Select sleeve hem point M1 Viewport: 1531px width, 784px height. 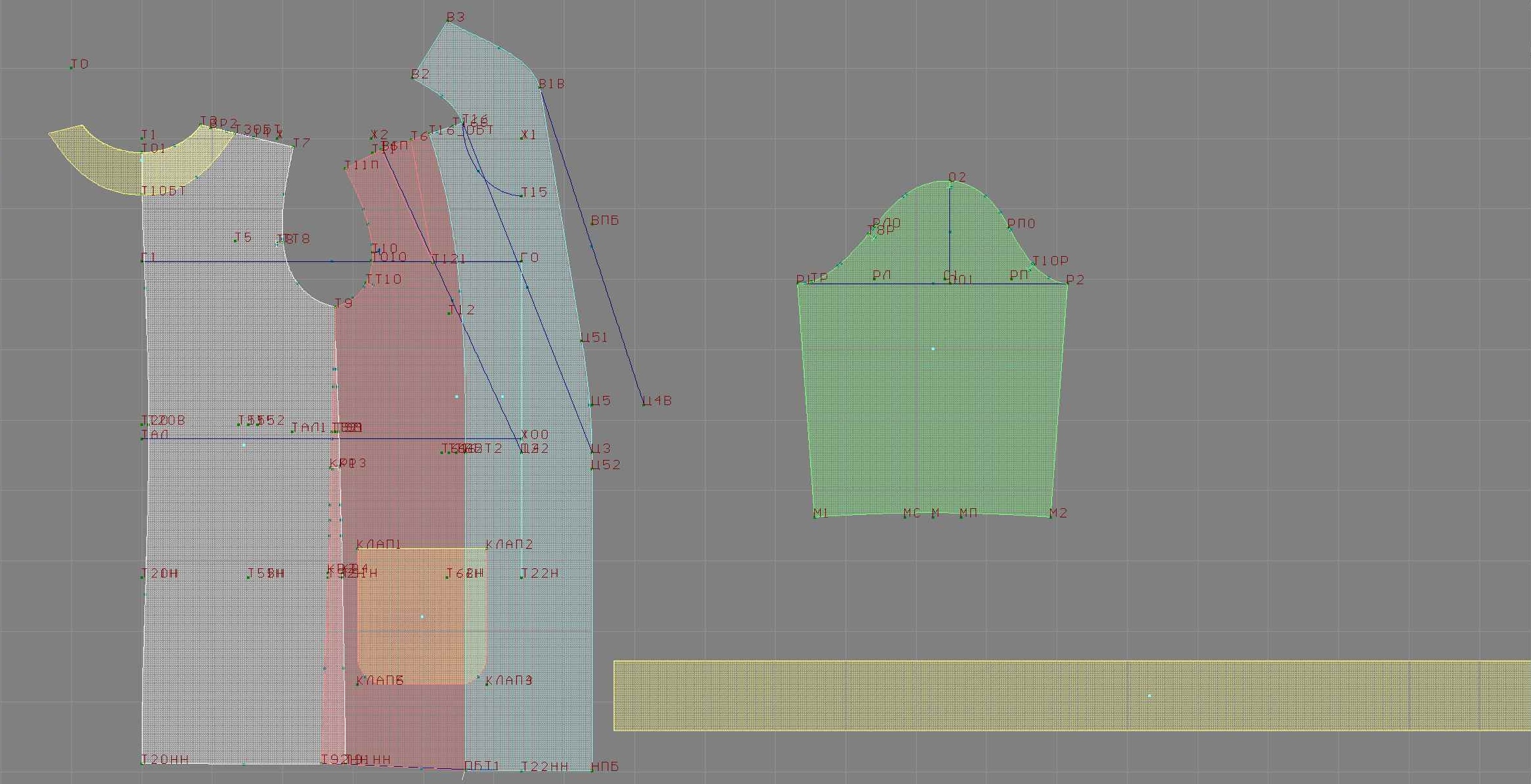(x=815, y=517)
